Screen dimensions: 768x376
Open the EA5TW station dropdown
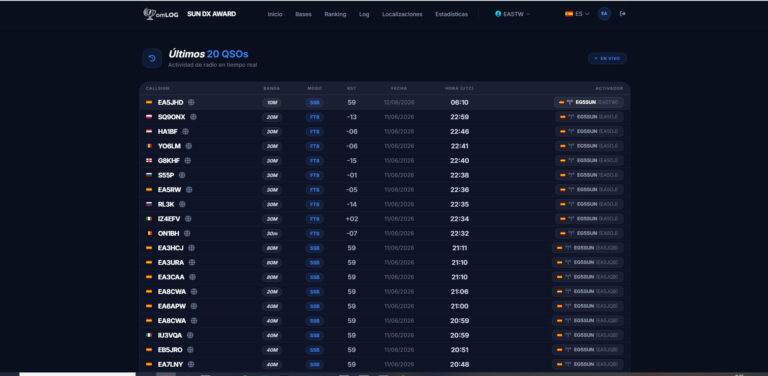coord(512,14)
